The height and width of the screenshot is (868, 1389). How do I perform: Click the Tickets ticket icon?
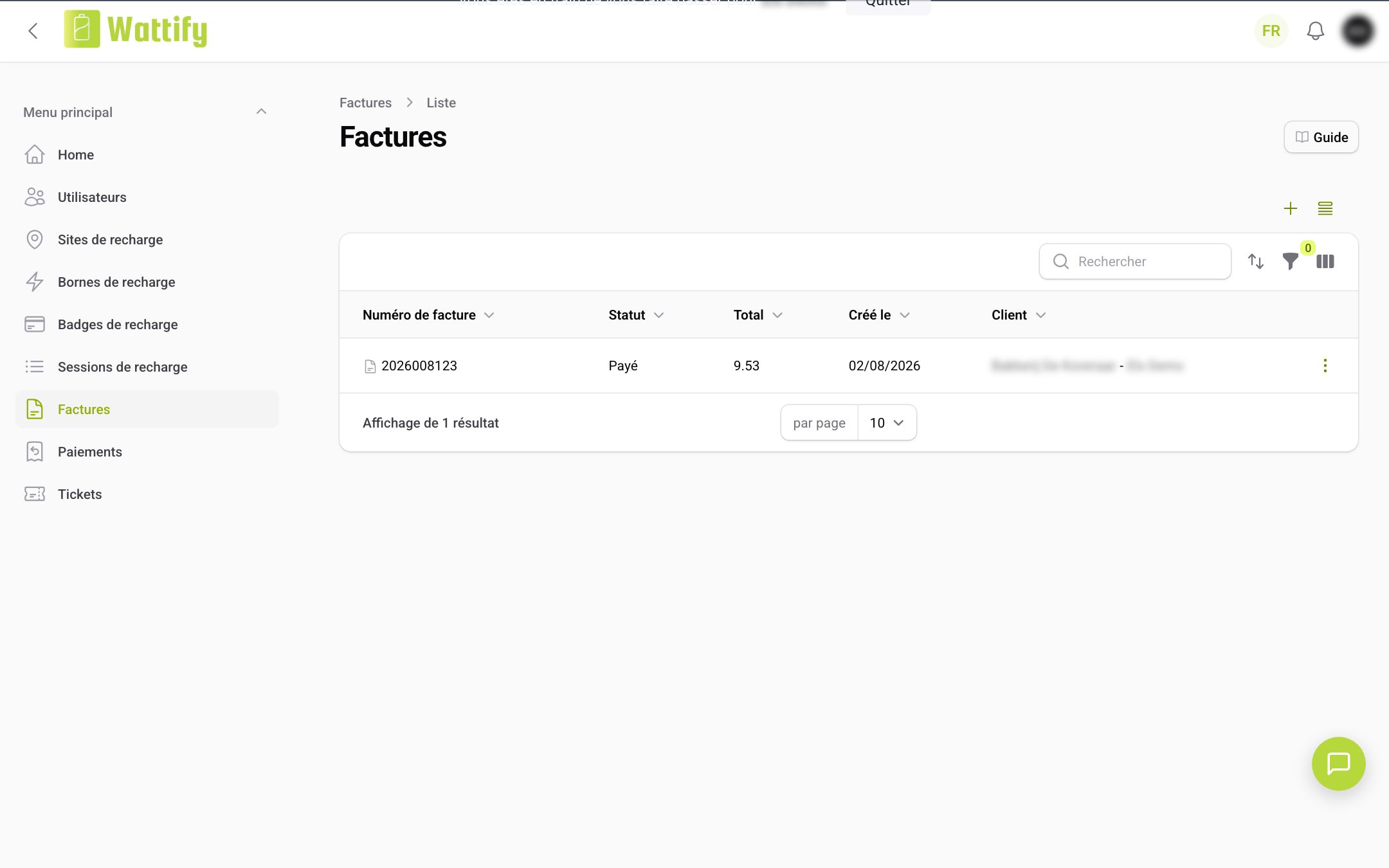pos(35,494)
